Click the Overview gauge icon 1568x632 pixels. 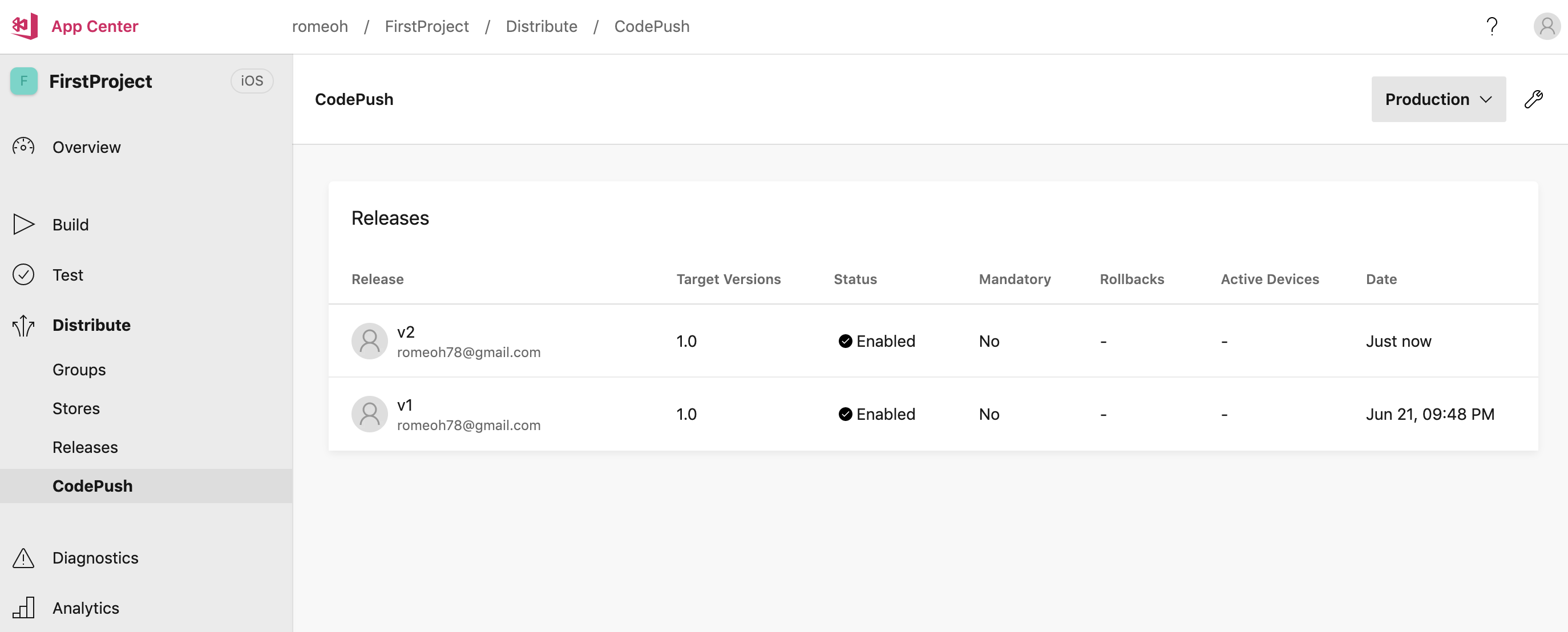(24, 147)
